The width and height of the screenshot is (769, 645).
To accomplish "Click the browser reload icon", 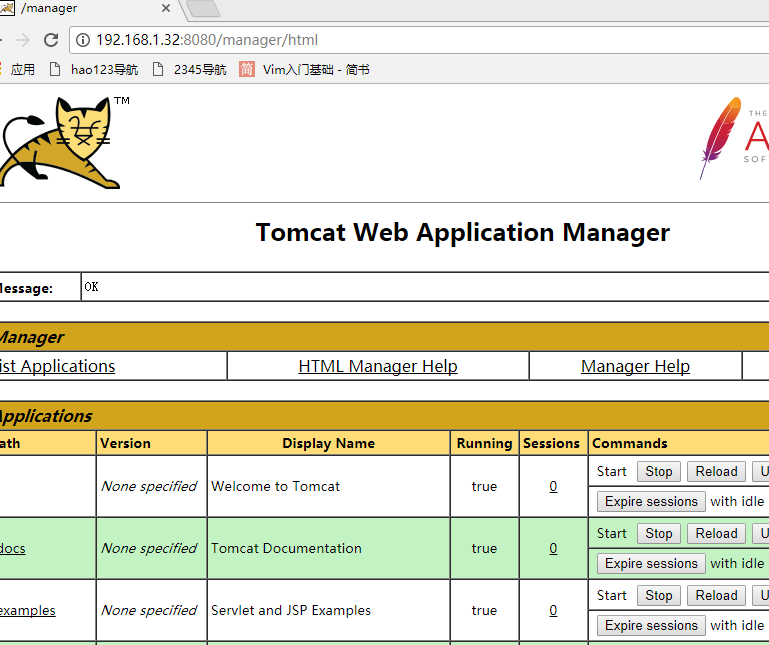I will pos(51,40).
